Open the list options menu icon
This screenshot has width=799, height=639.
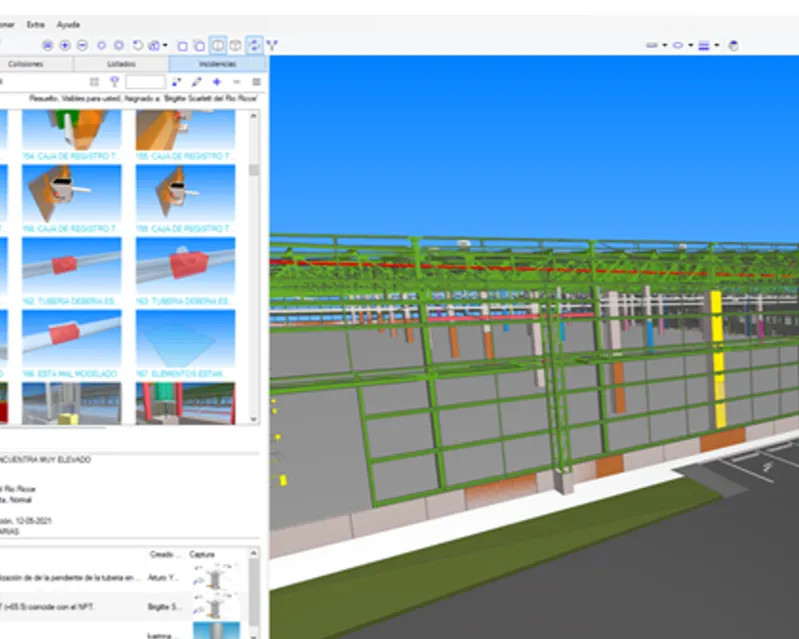(257, 82)
